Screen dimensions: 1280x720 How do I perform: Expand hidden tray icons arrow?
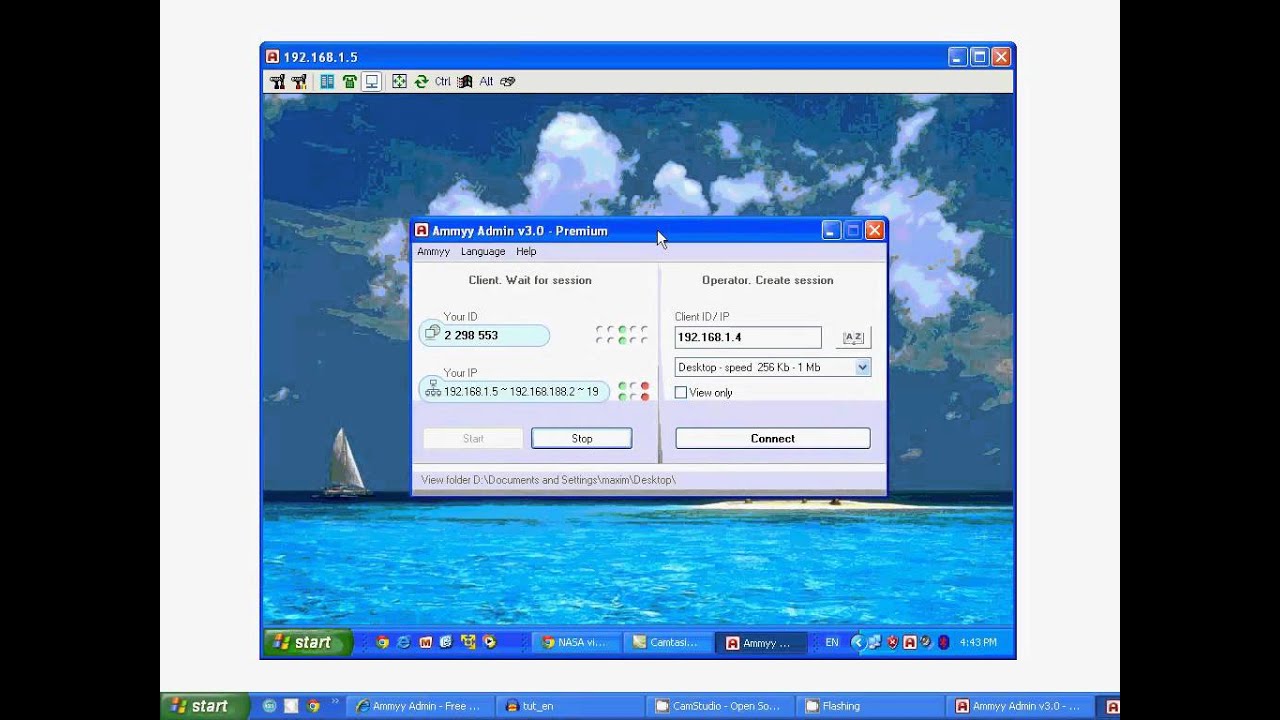click(x=857, y=643)
